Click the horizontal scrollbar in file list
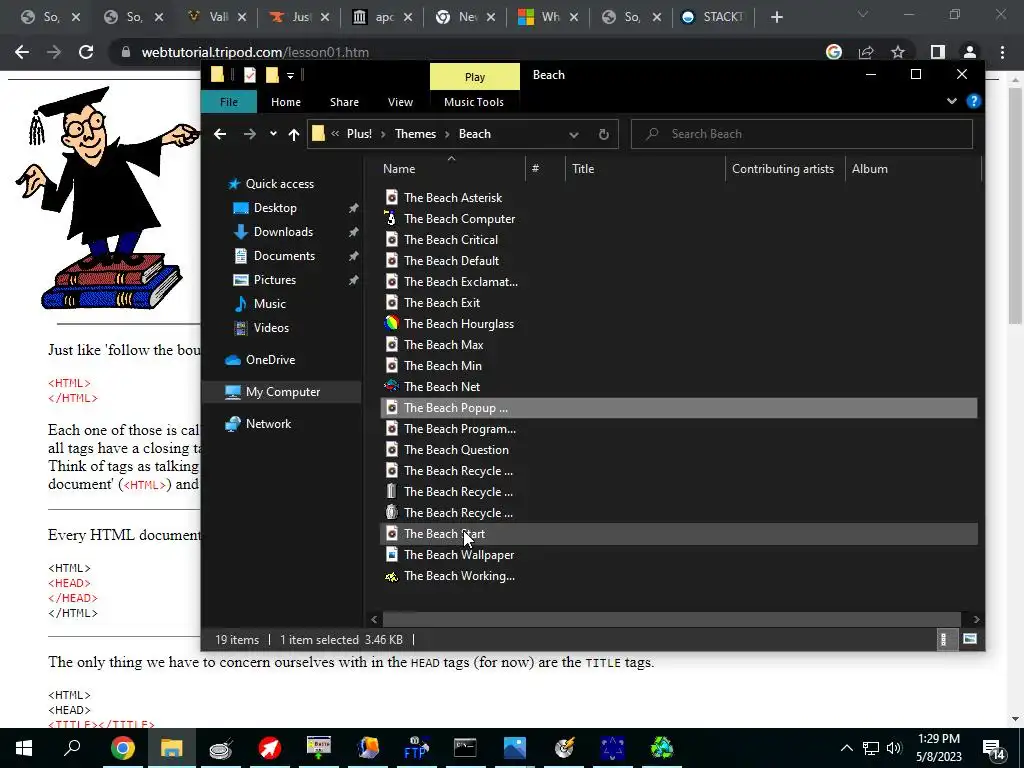Viewport: 1024px width, 768px height. coord(671,619)
